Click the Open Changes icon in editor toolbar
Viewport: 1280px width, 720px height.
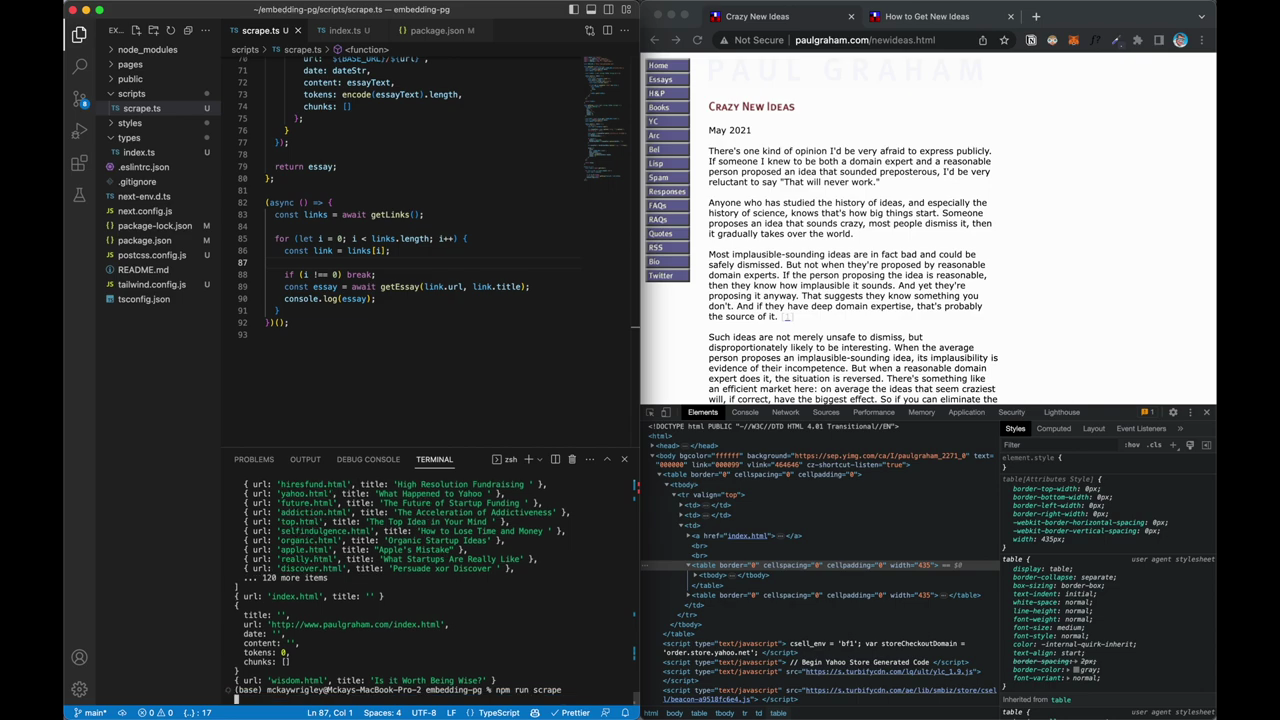click(589, 30)
